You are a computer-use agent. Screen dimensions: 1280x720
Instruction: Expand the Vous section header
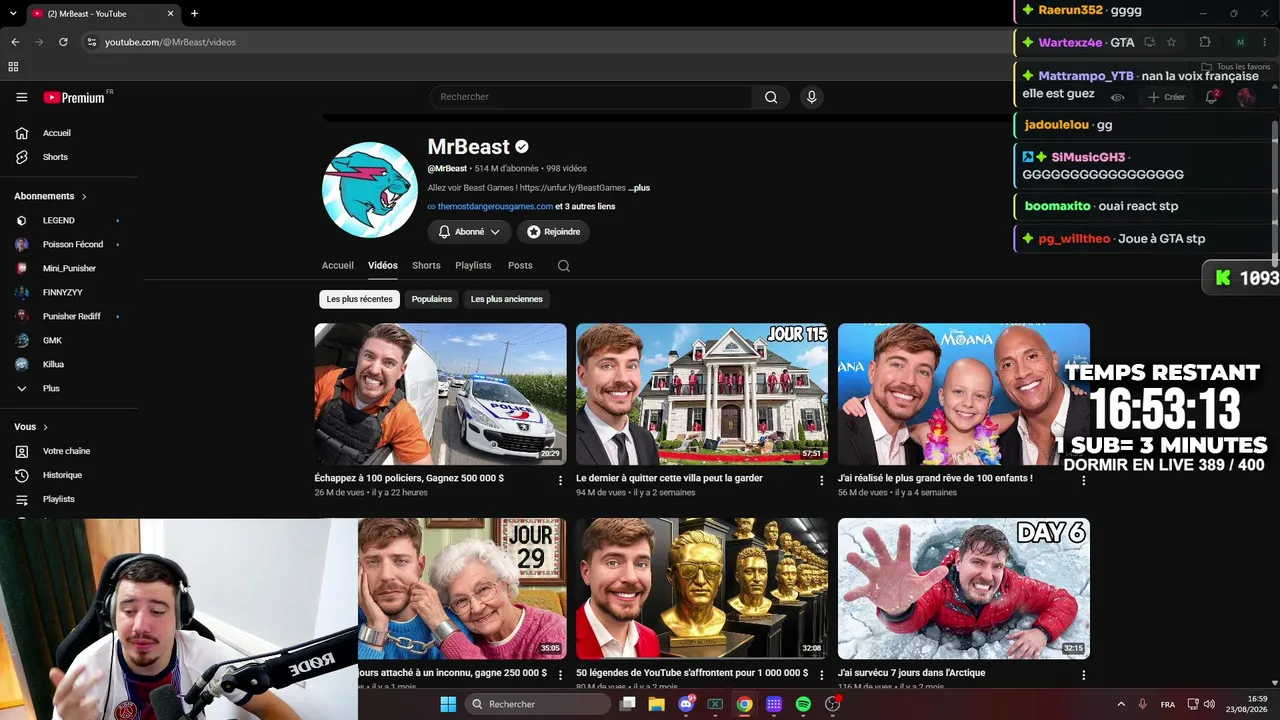click(31, 427)
